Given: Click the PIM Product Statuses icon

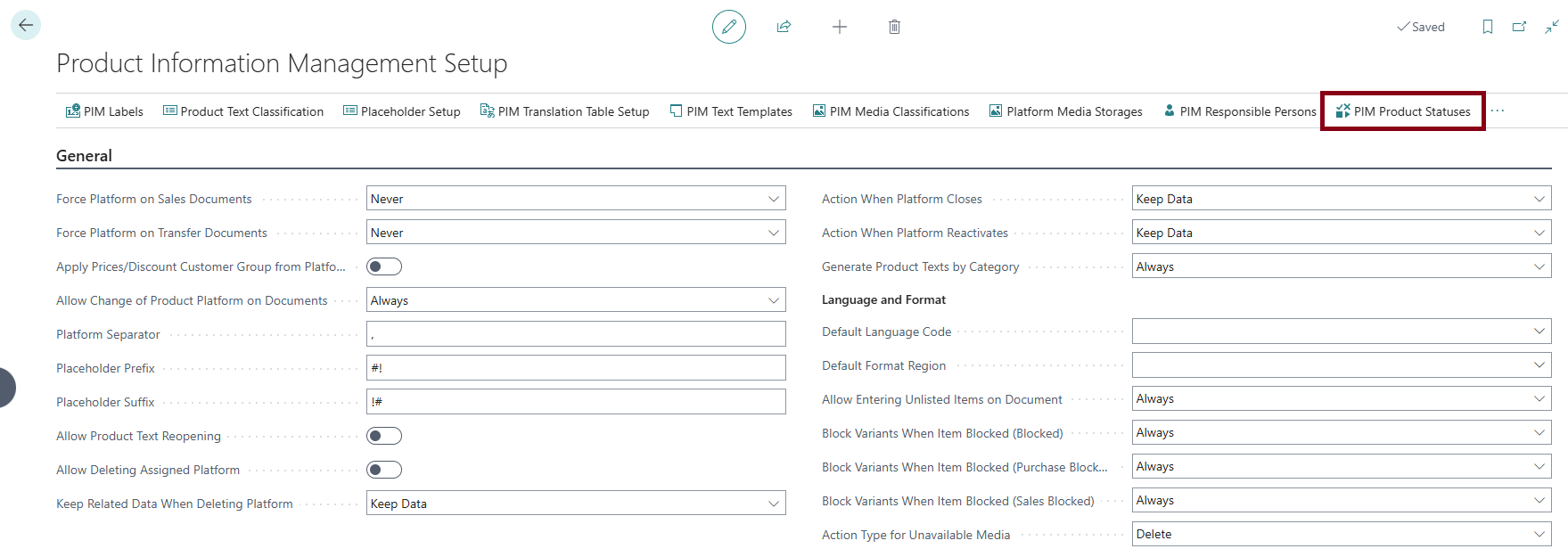Looking at the screenshot, I should point(1342,111).
